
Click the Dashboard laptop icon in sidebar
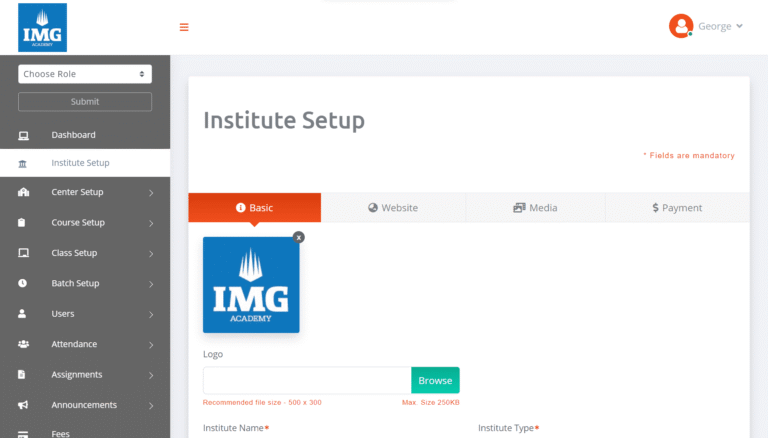pyautogui.click(x=23, y=135)
